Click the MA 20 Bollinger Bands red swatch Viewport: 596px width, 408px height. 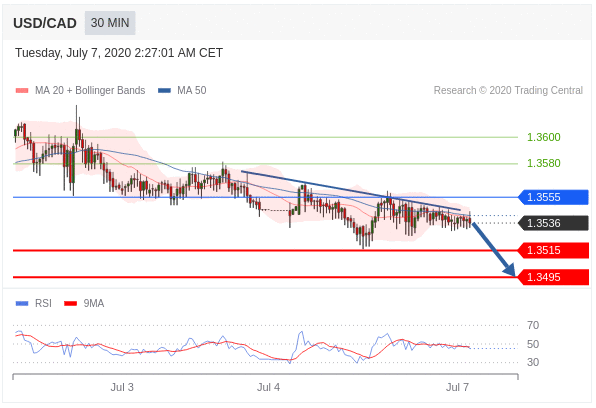click(x=22, y=90)
